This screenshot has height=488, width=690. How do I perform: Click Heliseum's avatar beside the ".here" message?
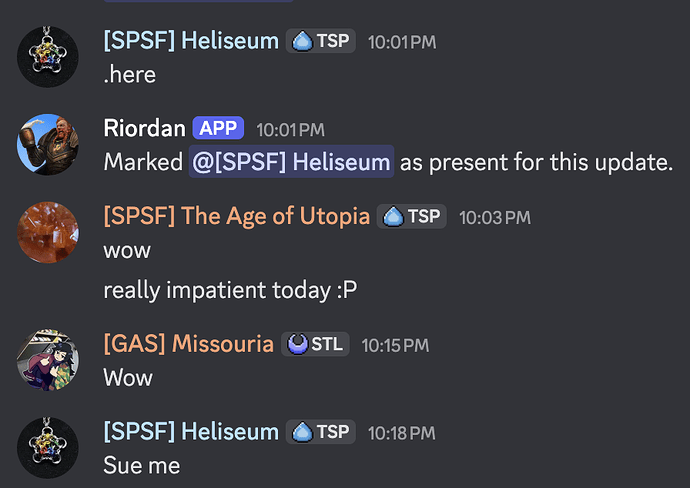click(48, 57)
